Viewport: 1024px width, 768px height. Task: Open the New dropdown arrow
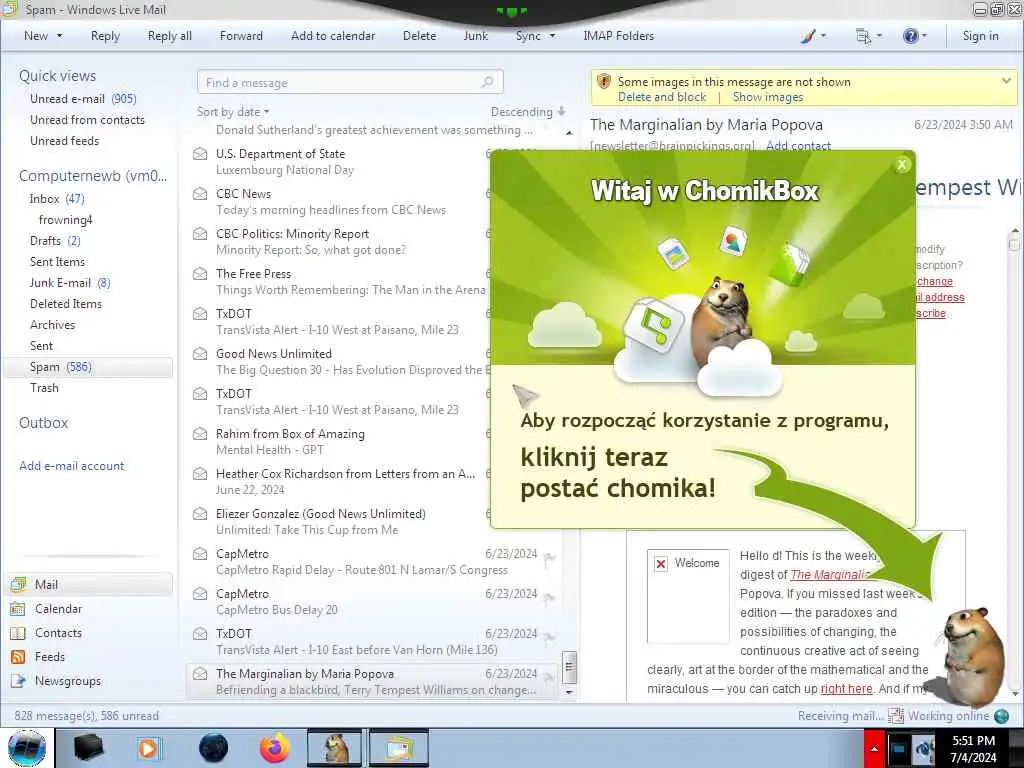coord(59,36)
